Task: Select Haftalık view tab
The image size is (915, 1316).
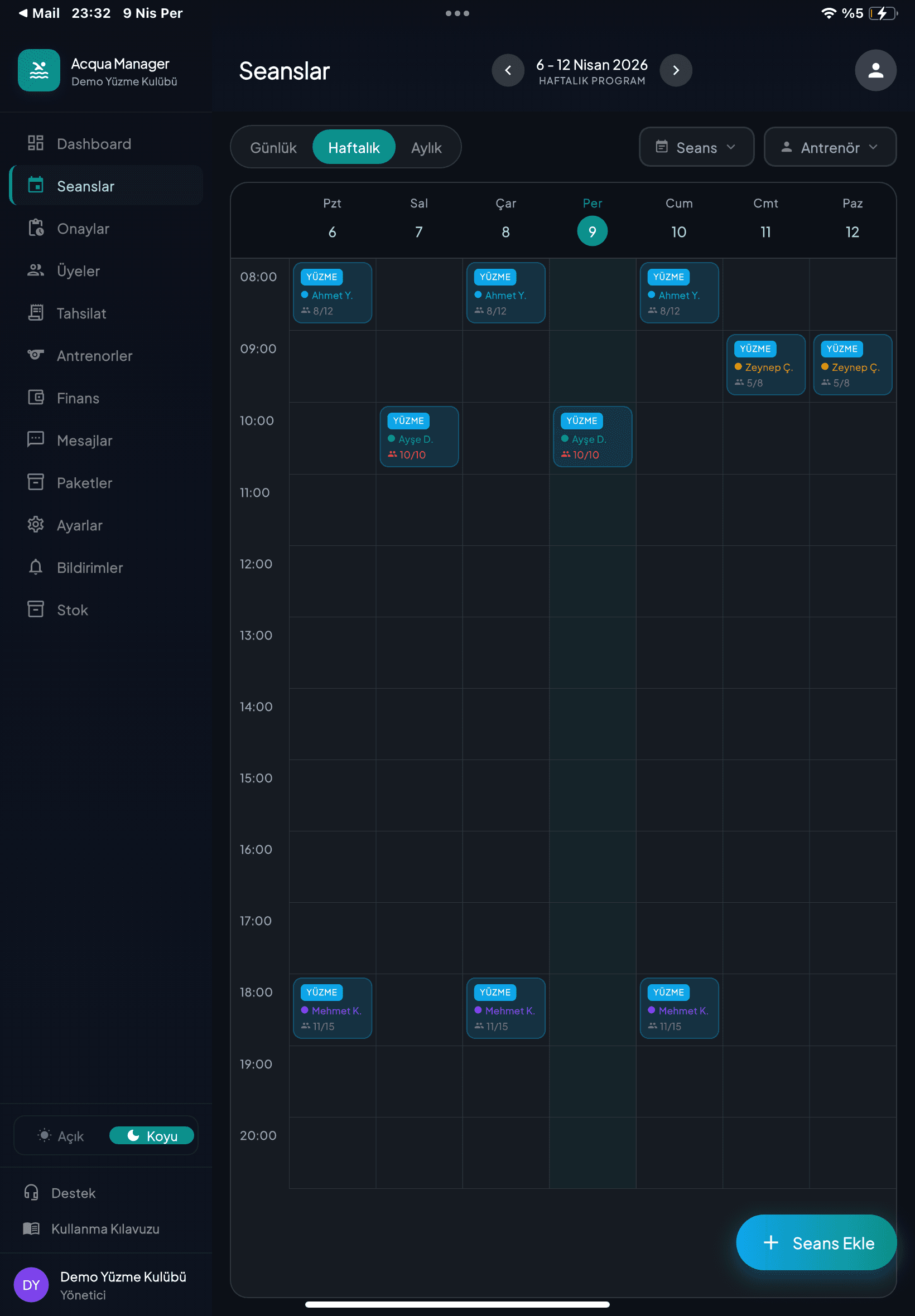Action: point(354,148)
